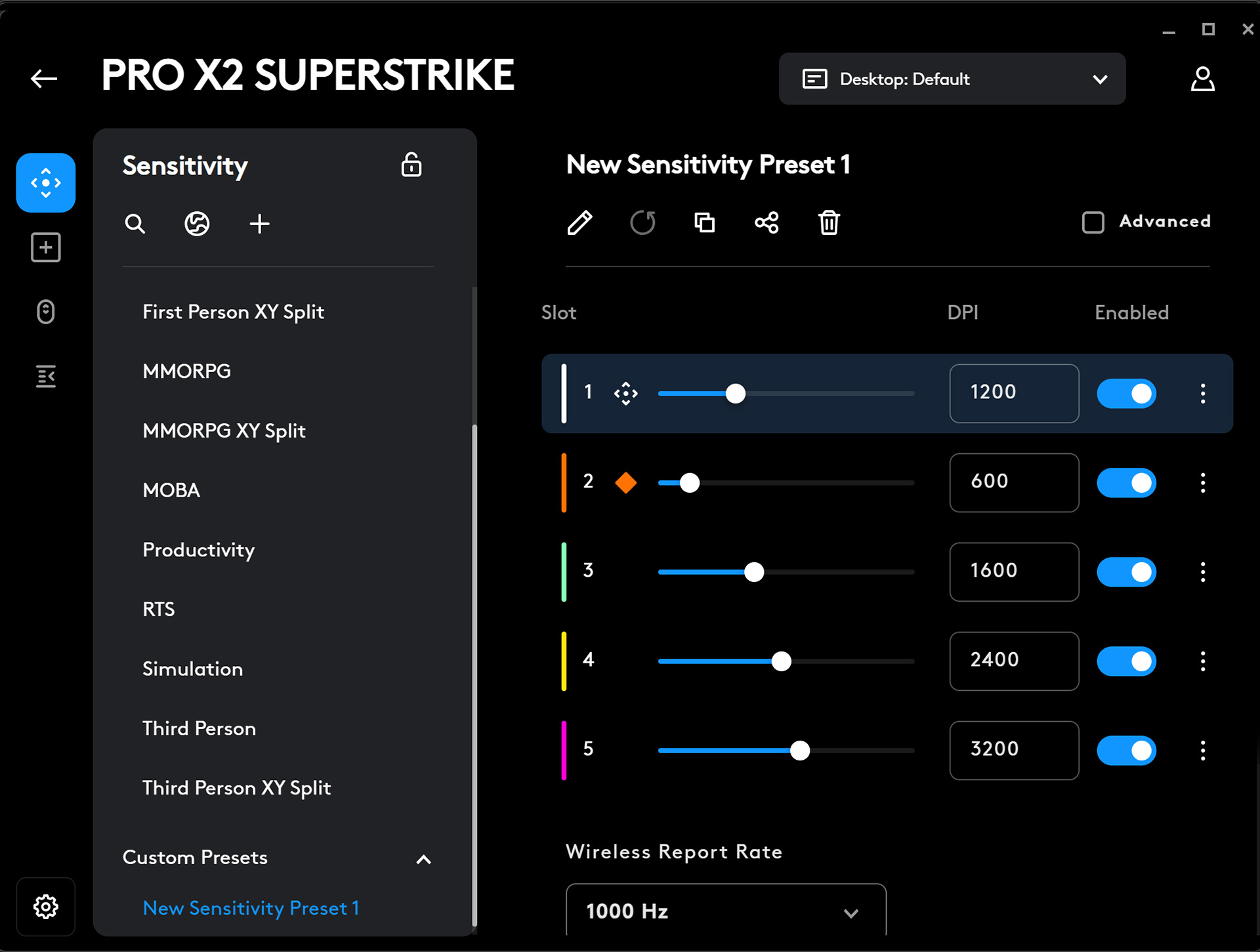Click the slot 4 DPI slider handle
This screenshot has width=1260, height=952.
[781, 661]
